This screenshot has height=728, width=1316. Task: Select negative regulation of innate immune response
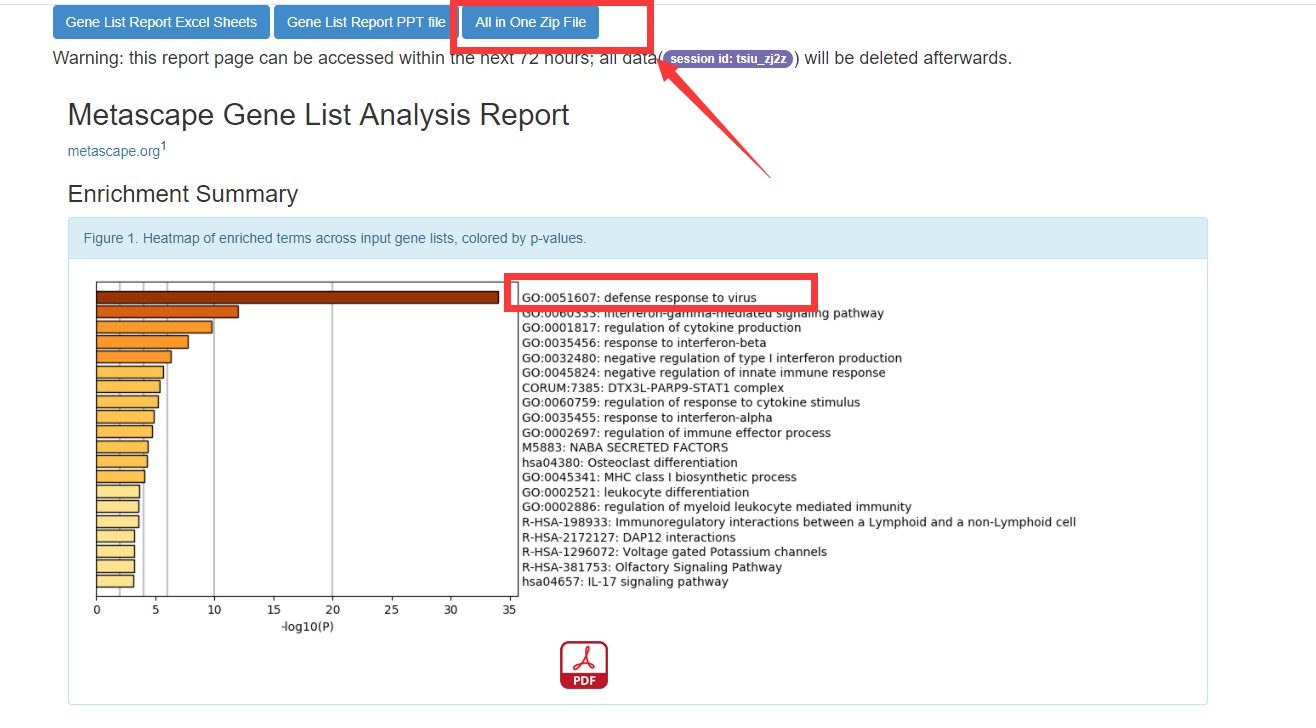coord(704,373)
